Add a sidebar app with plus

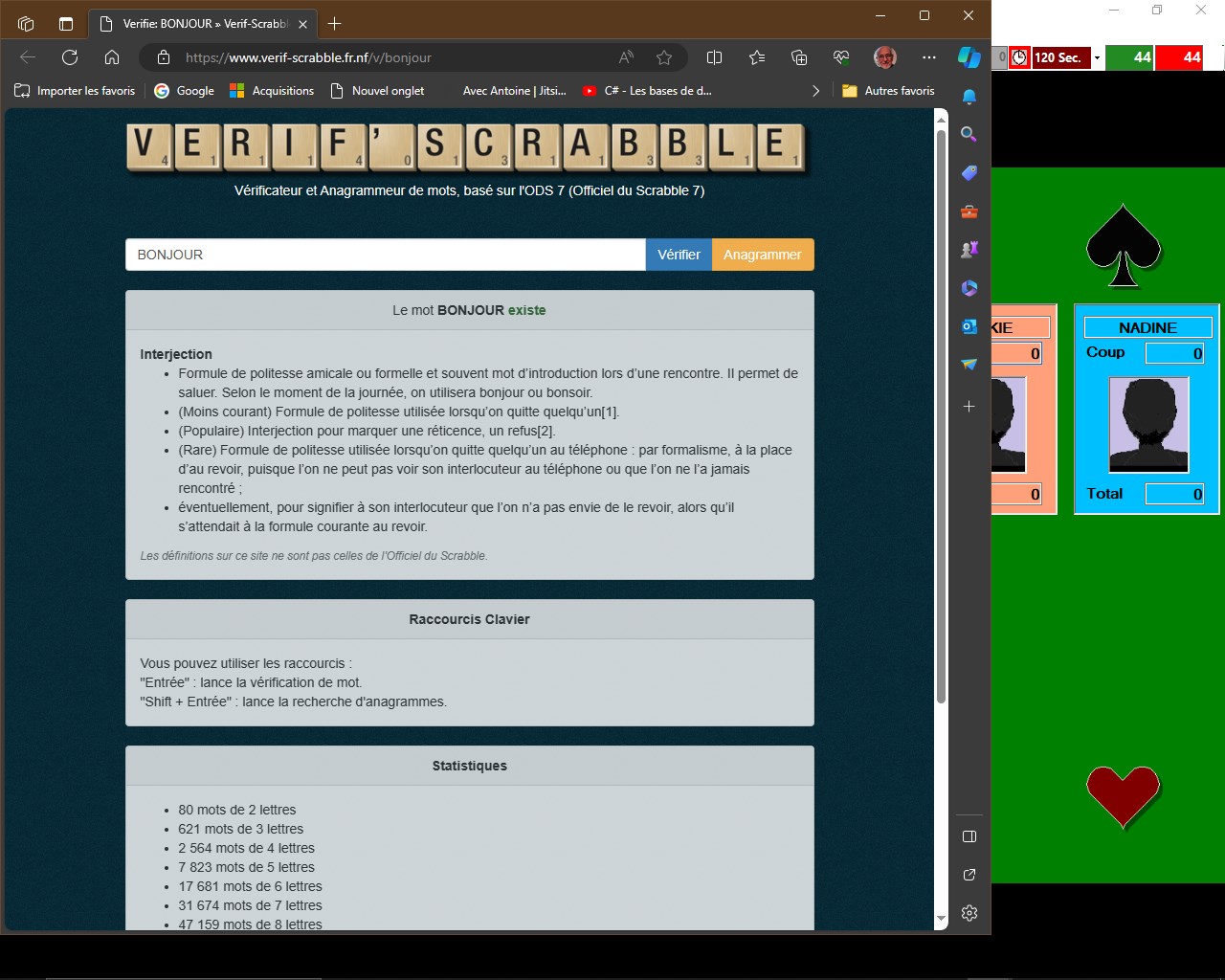[969, 407]
